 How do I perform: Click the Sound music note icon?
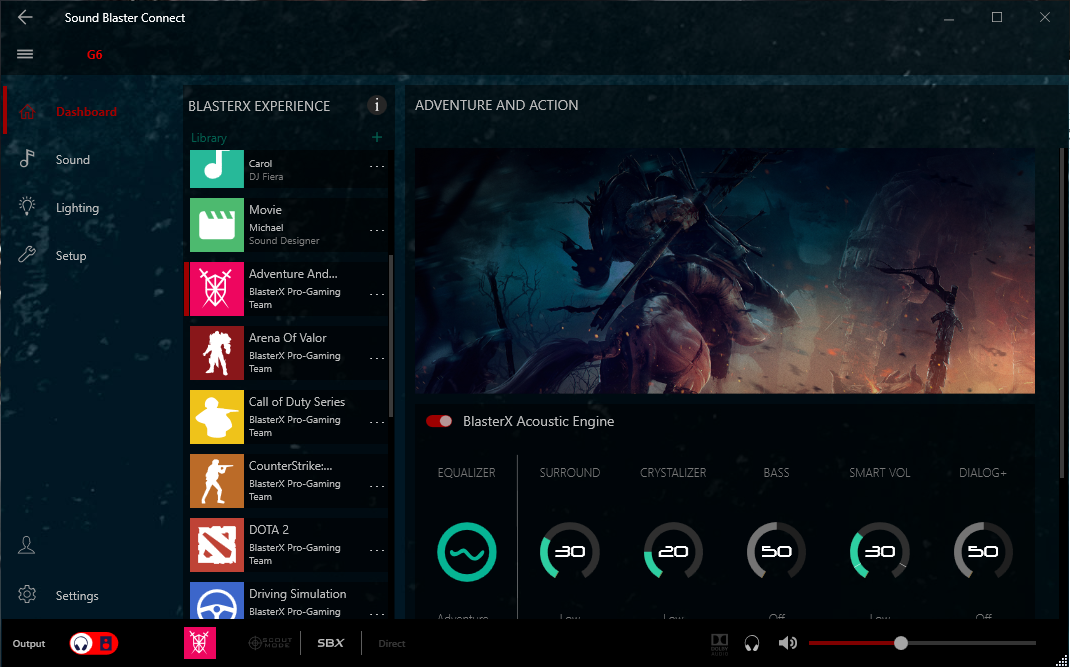pos(27,159)
